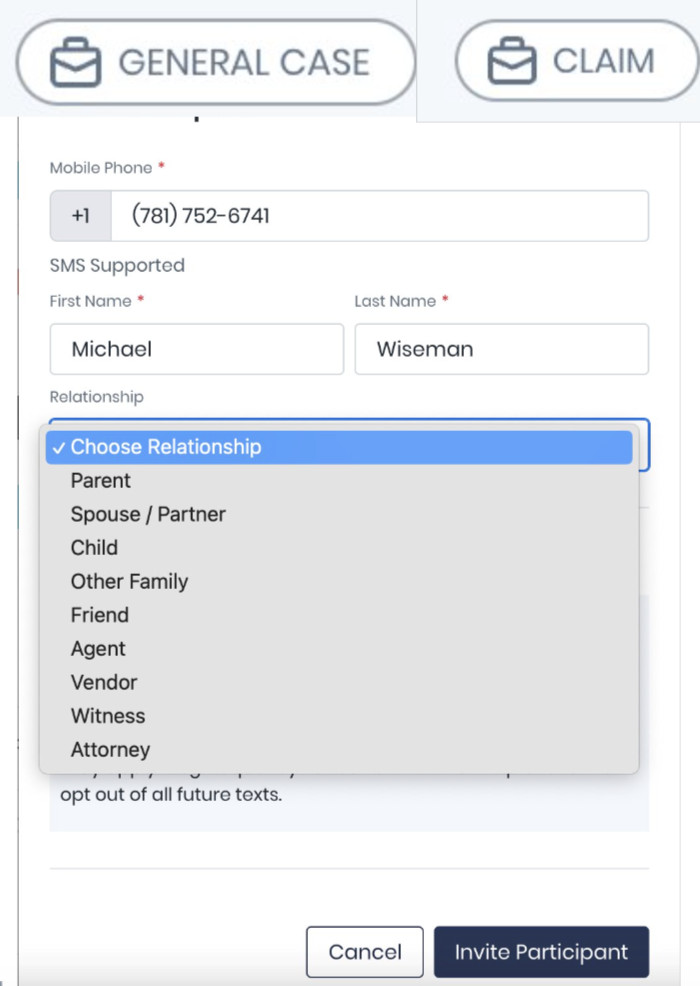700x986 pixels.
Task: Click the briefcase icon in General Case
Action: point(75,63)
